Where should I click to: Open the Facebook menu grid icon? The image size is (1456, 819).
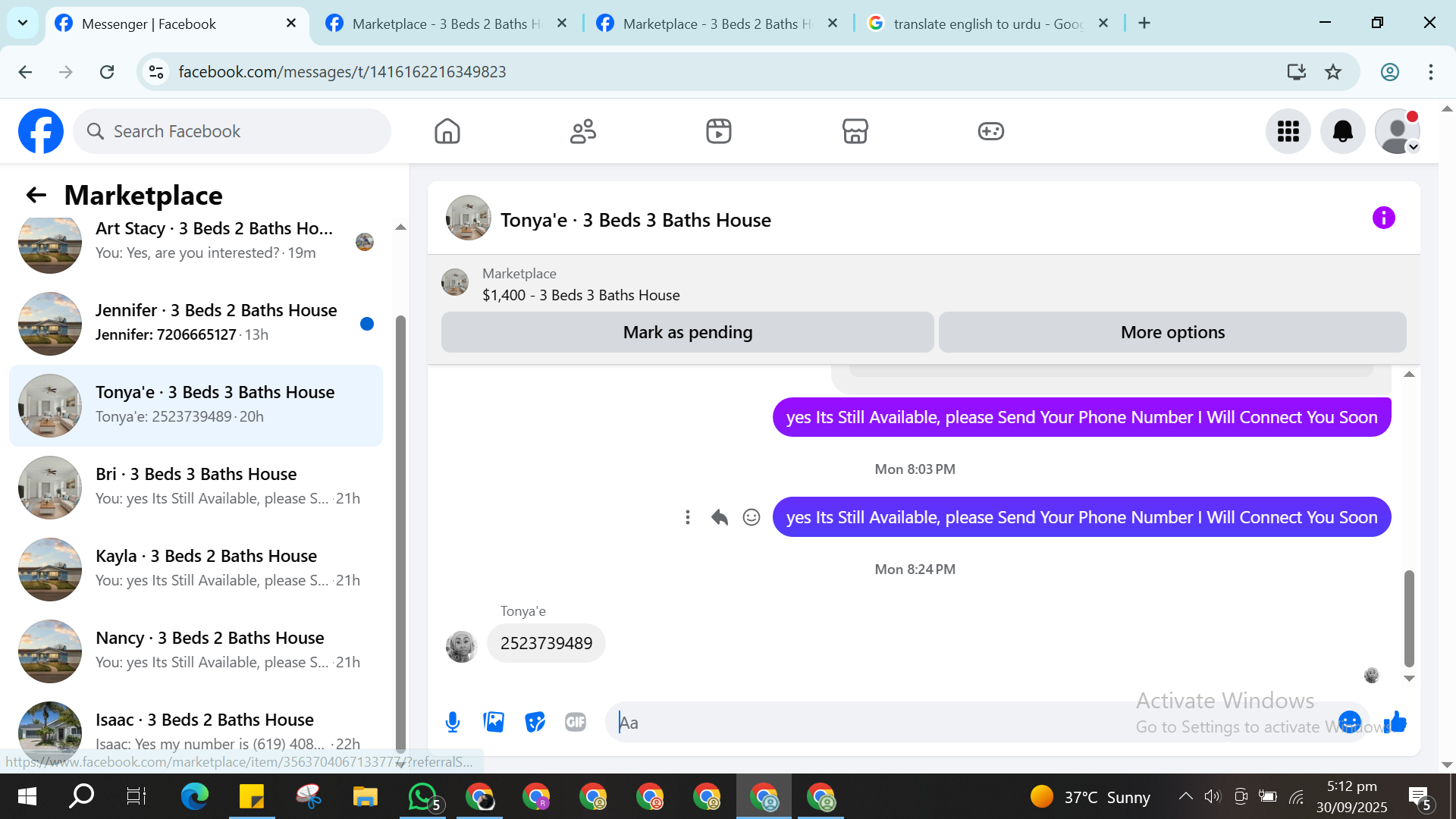pos(1288,131)
